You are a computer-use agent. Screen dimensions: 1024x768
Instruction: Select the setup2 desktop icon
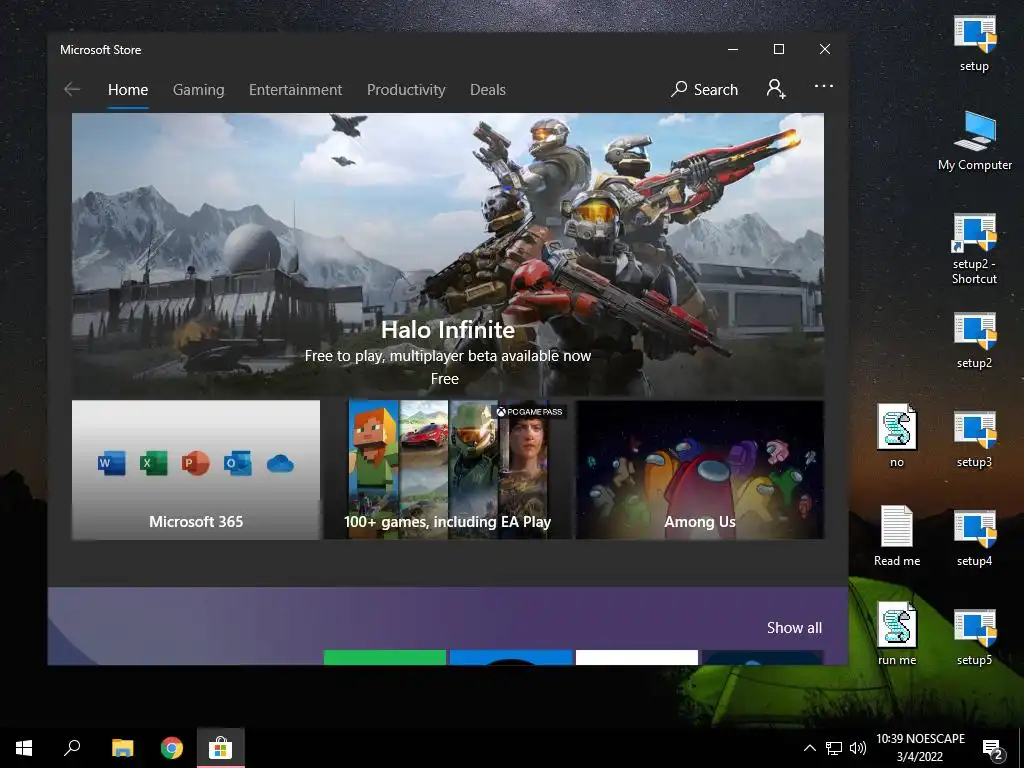coord(974,341)
